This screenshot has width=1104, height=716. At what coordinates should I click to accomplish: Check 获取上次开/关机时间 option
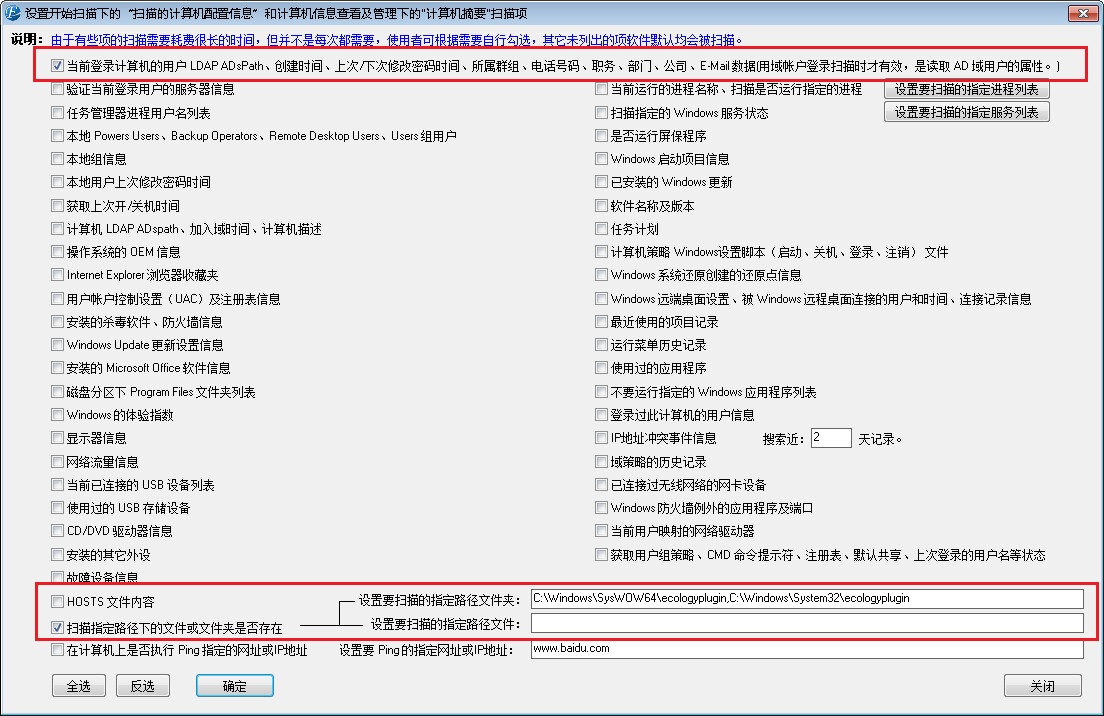58,206
